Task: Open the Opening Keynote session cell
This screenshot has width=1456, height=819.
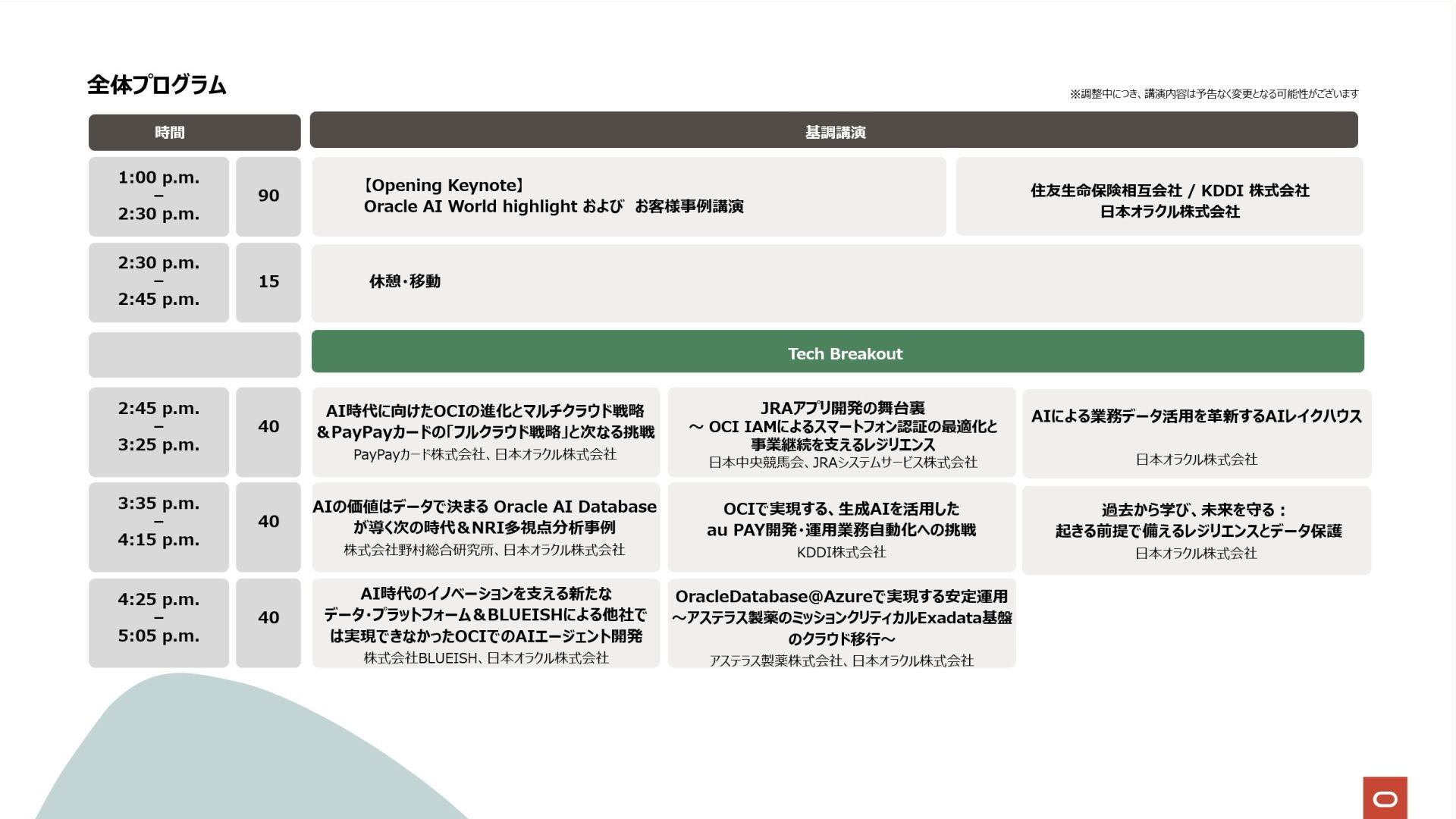Action: (629, 196)
